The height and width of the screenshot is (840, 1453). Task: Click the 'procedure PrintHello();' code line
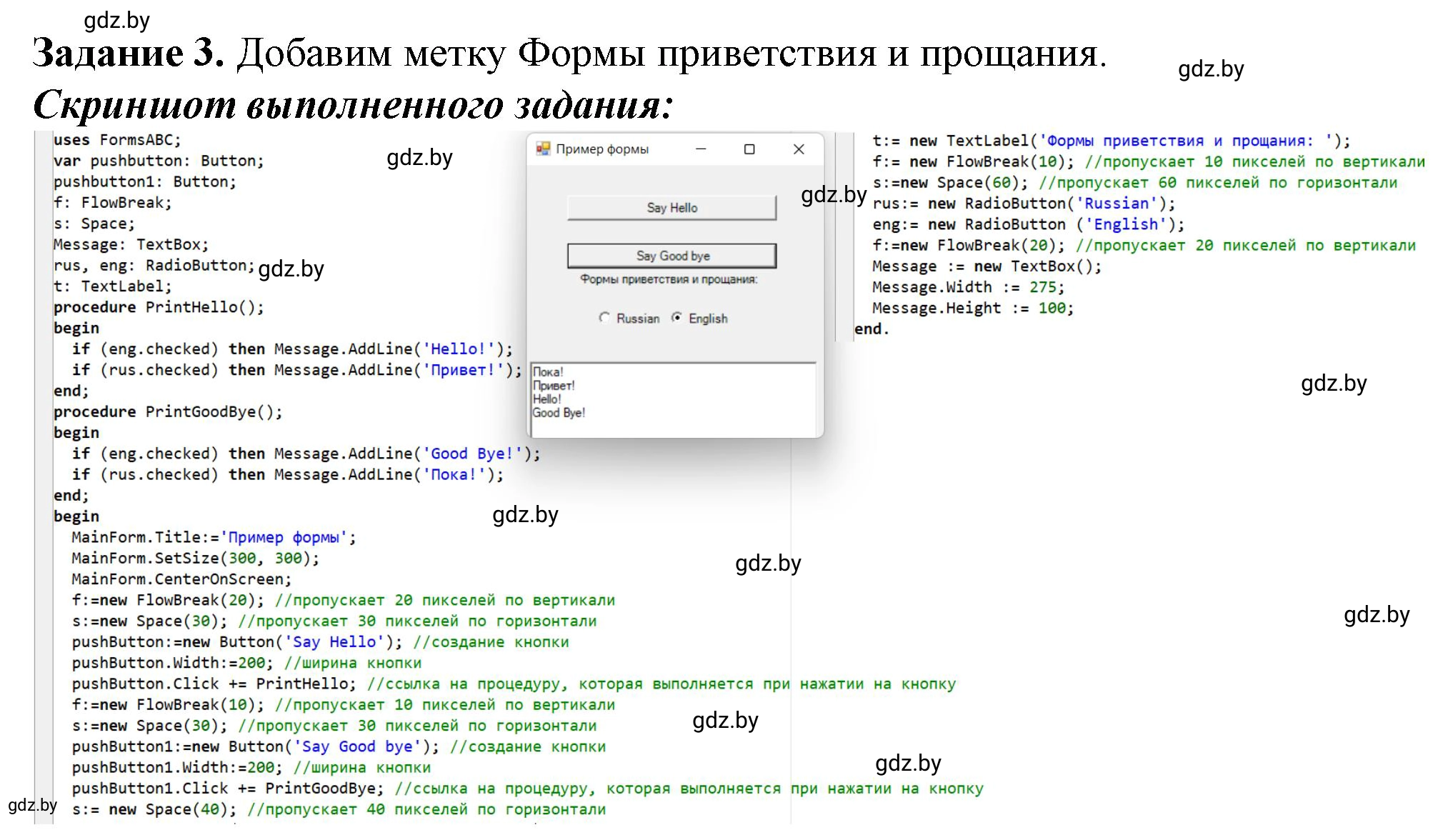click(159, 307)
